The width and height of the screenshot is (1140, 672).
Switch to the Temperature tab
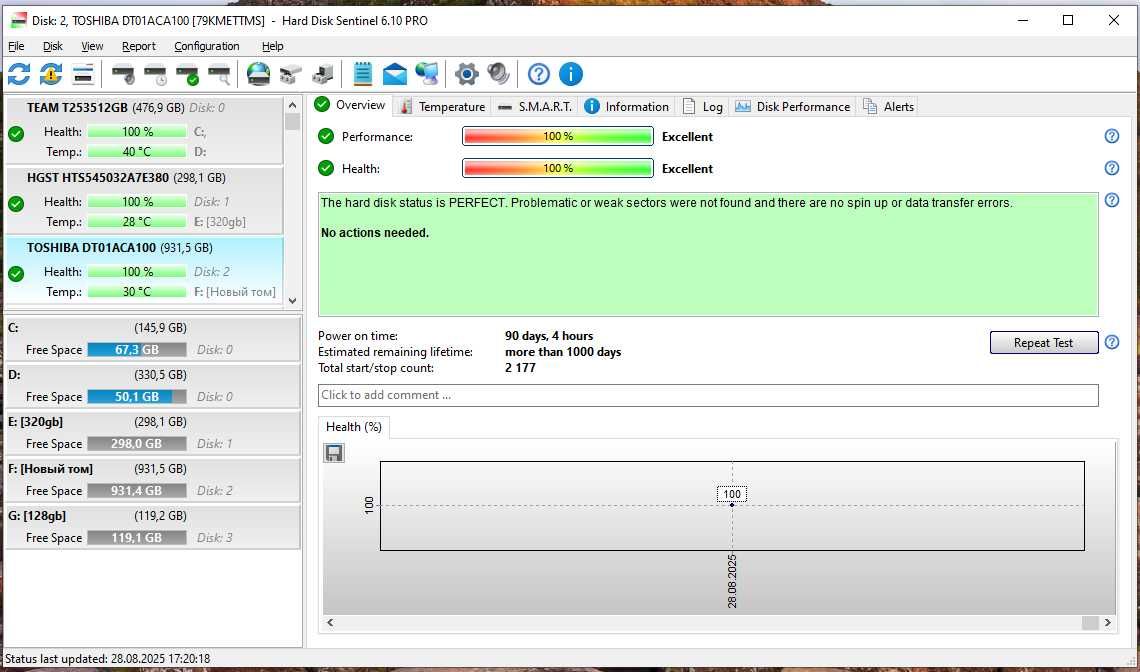[442, 106]
